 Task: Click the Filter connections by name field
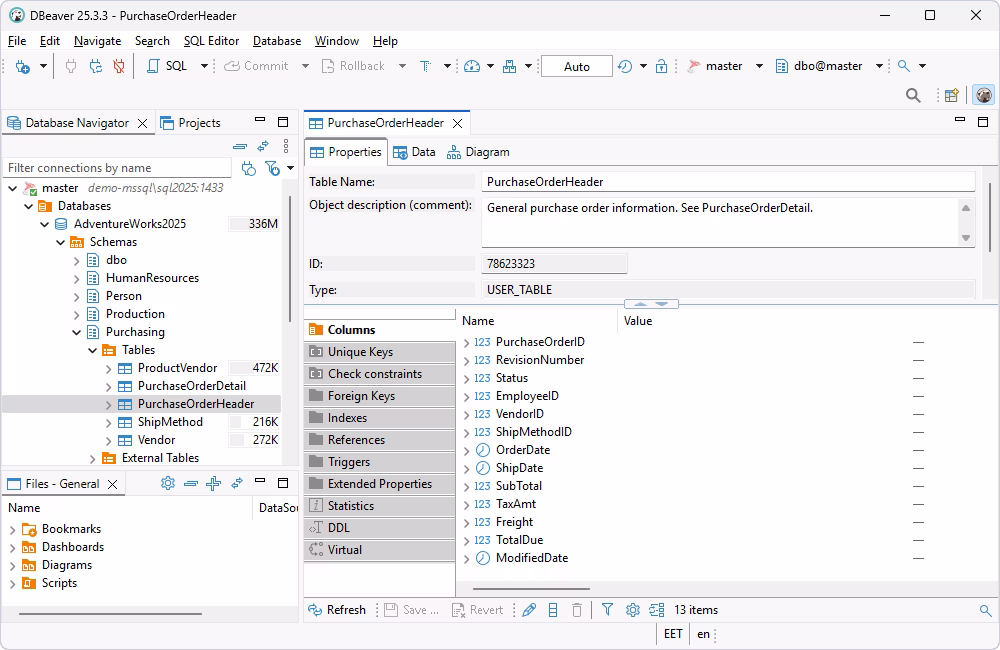pyautogui.click(x=117, y=168)
